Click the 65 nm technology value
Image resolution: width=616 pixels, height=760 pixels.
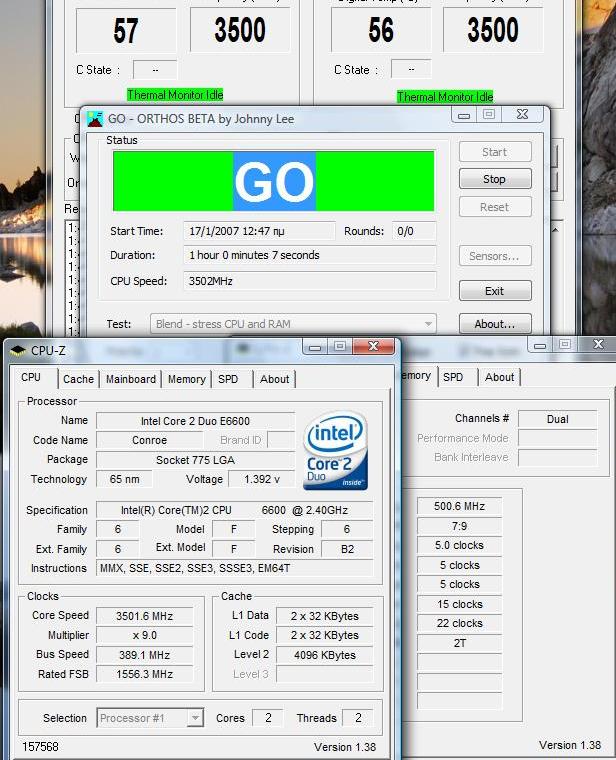pyautogui.click(x=124, y=479)
